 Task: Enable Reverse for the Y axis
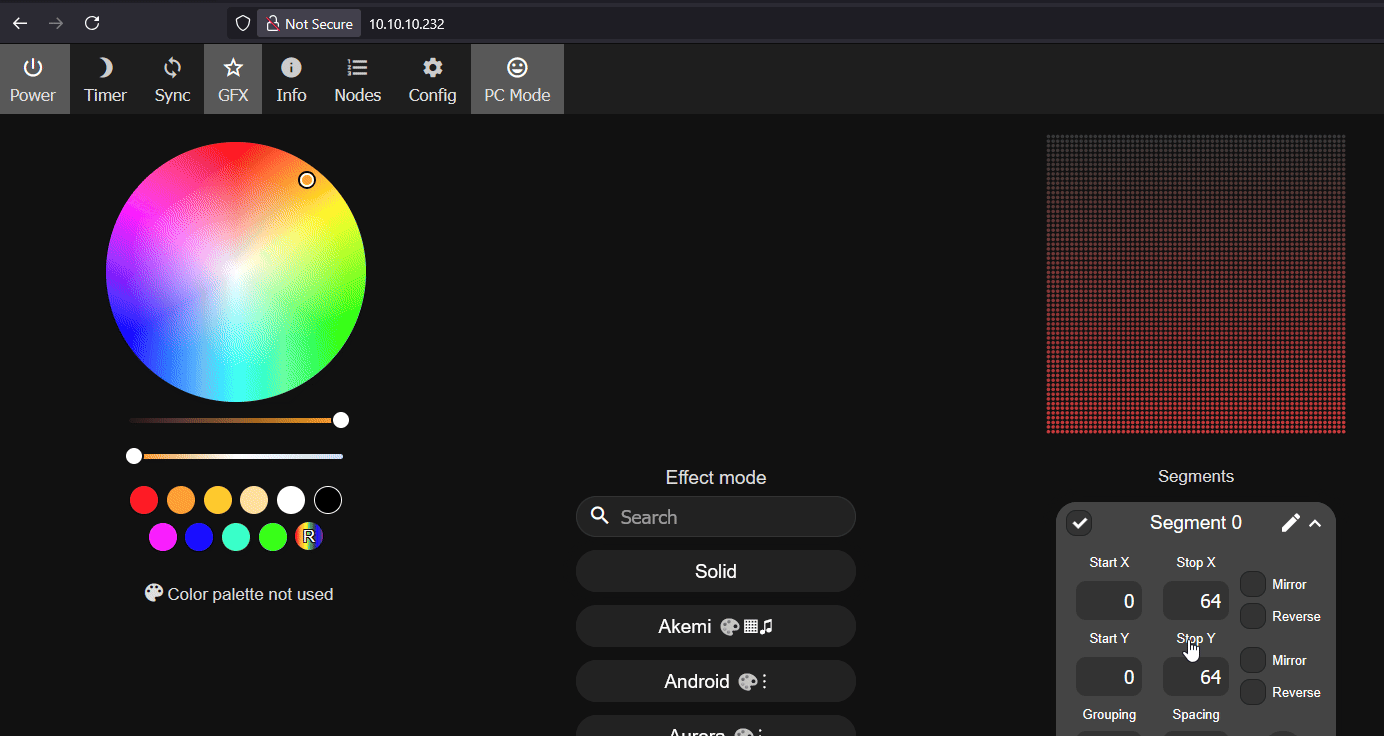pos(1253,692)
